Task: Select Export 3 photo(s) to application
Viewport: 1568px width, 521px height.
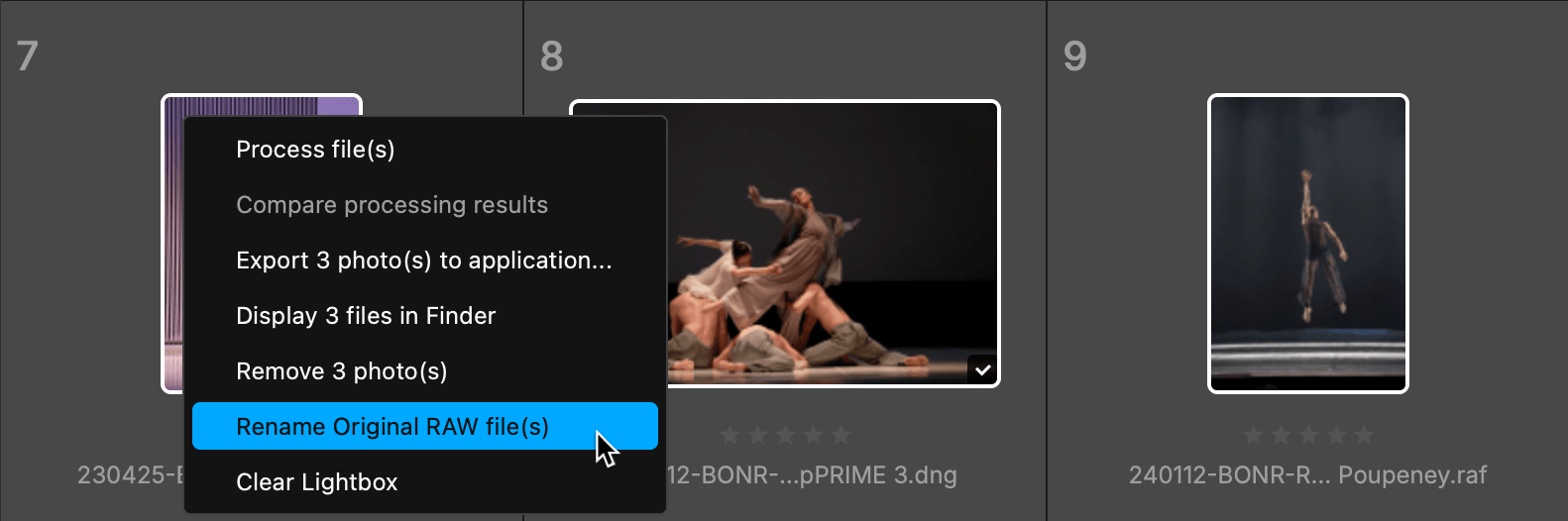Action: (424, 260)
